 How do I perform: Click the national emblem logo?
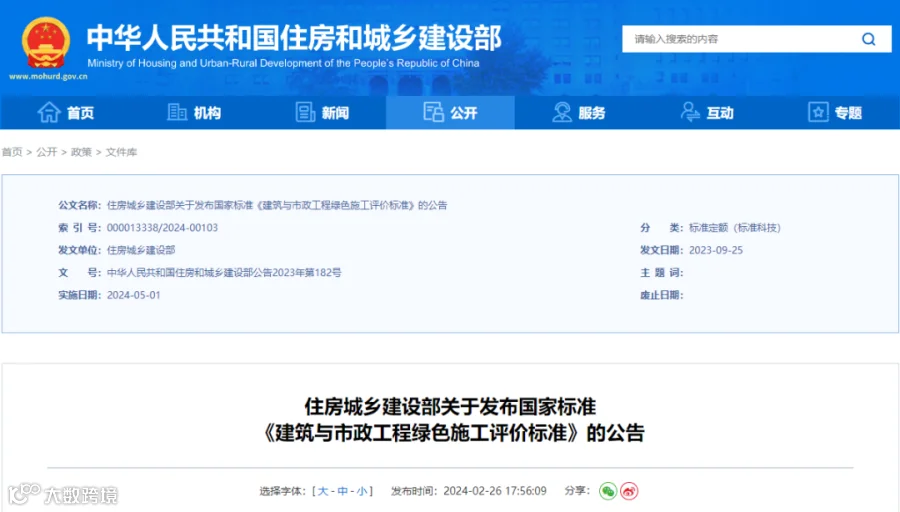(x=46, y=42)
